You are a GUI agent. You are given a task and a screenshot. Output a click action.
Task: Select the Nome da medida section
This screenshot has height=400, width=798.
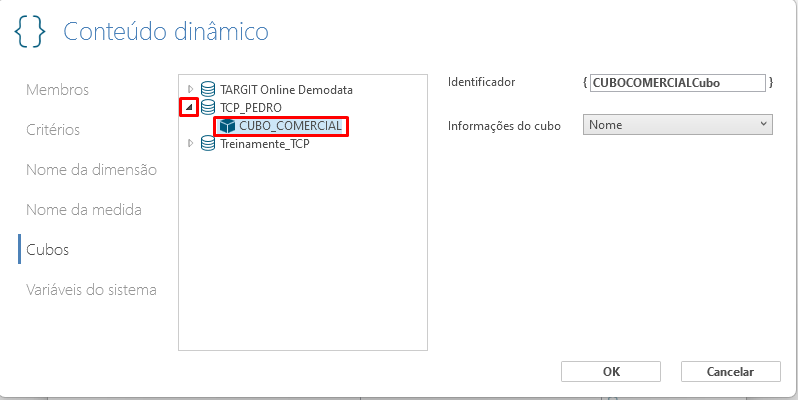[x=84, y=210]
